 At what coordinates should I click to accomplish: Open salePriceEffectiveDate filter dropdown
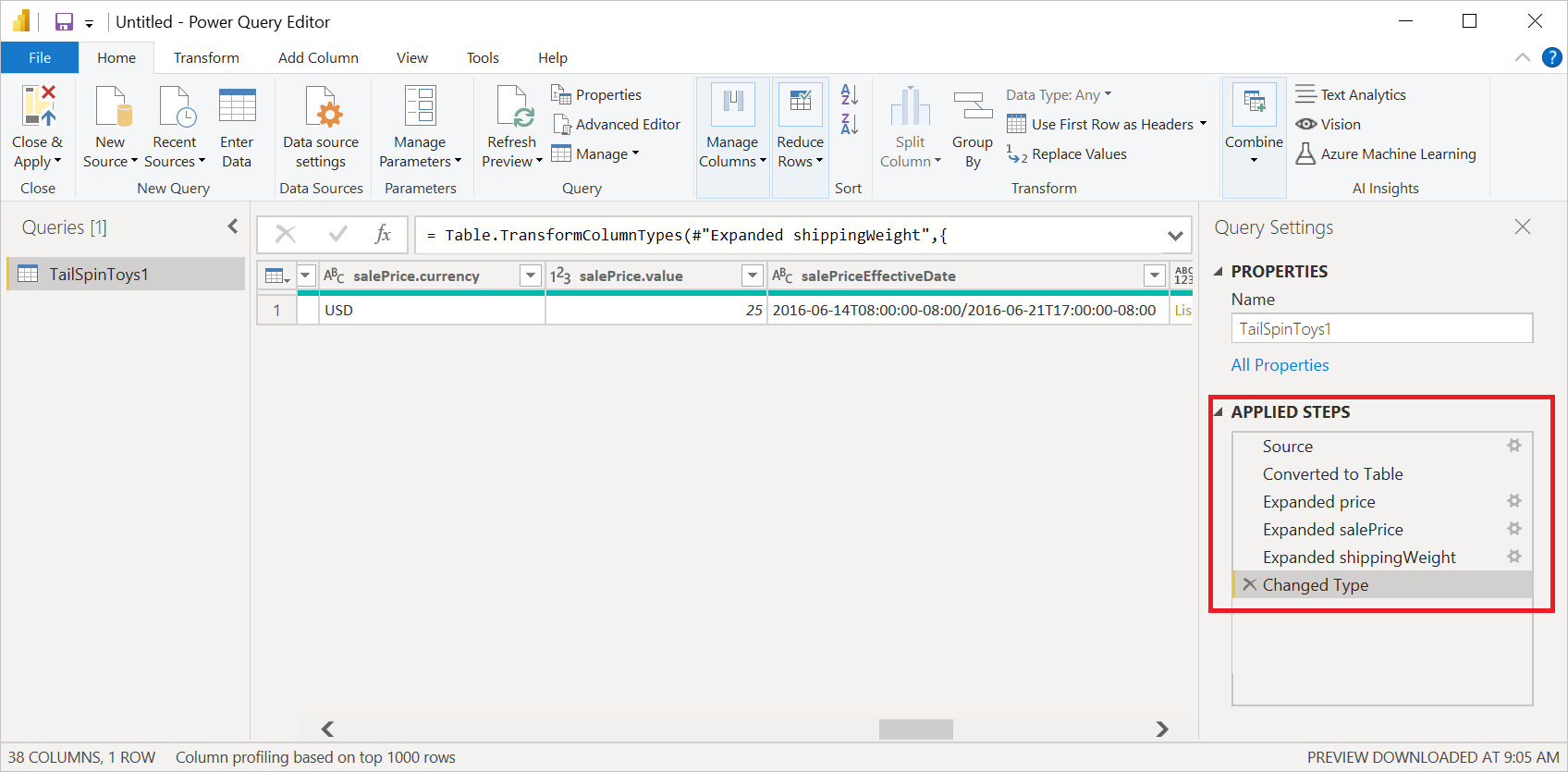(1155, 276)
